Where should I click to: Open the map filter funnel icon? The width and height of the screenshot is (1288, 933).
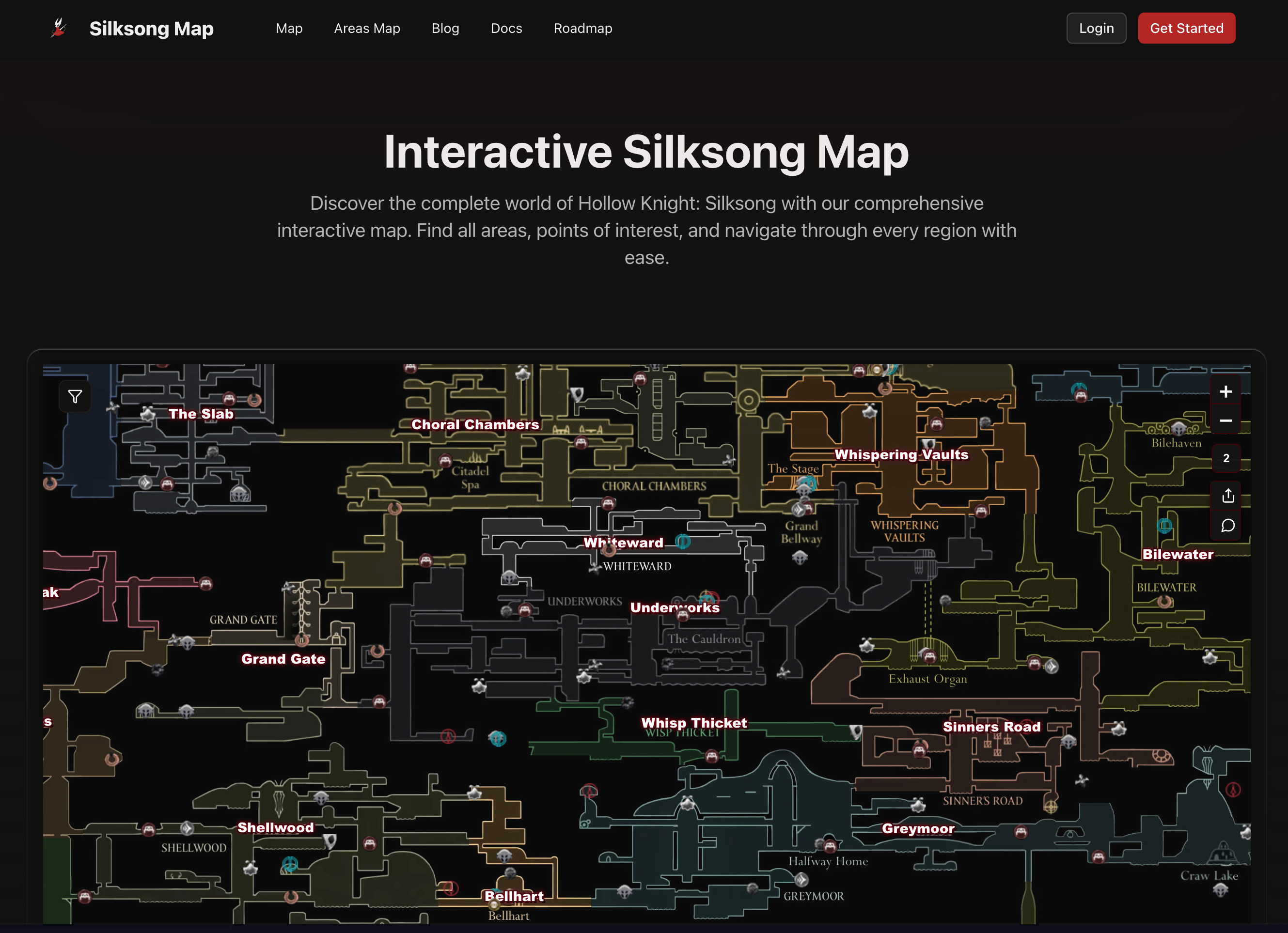[75, 396]
